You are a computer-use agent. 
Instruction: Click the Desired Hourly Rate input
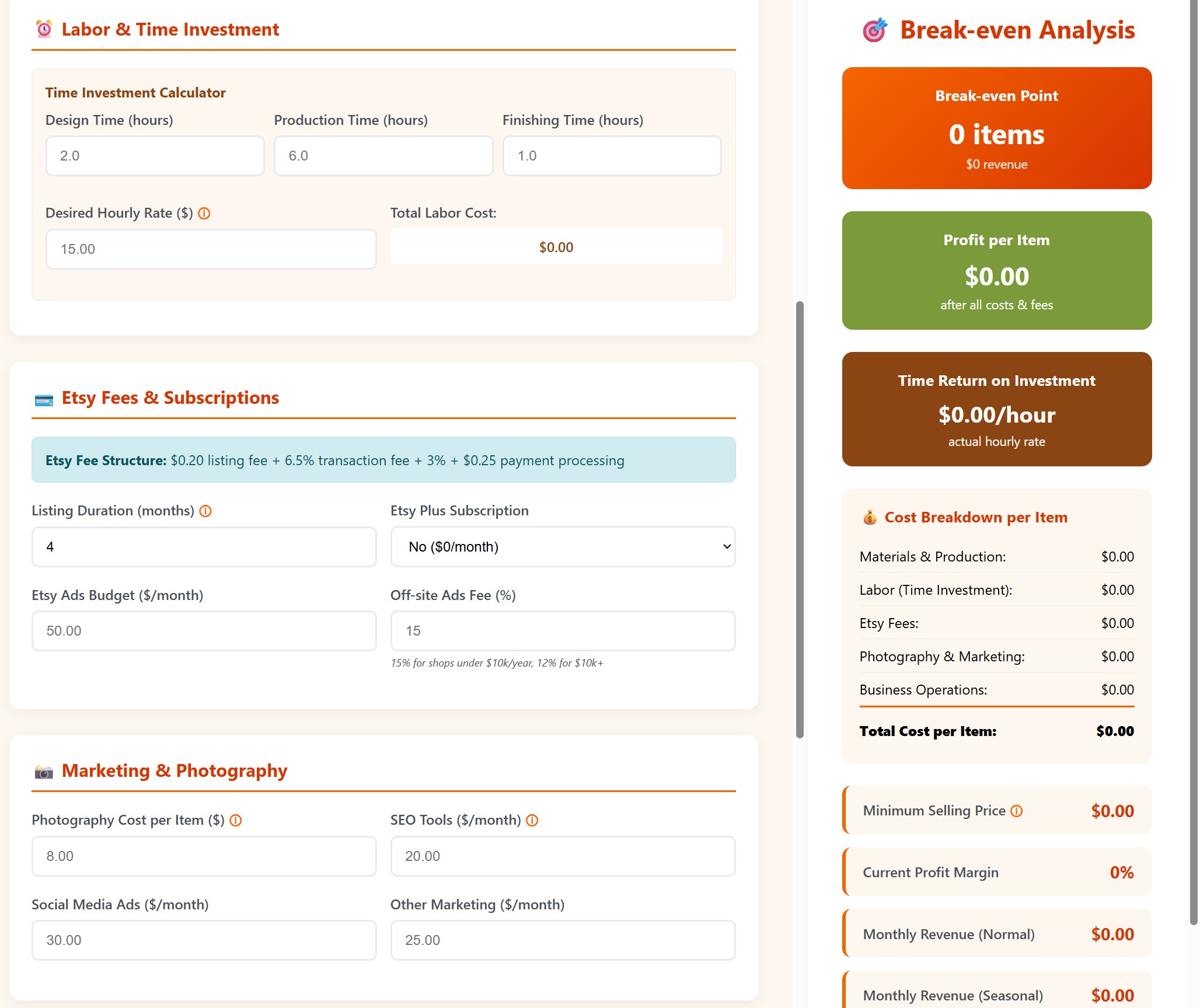(x=211, y=249)
